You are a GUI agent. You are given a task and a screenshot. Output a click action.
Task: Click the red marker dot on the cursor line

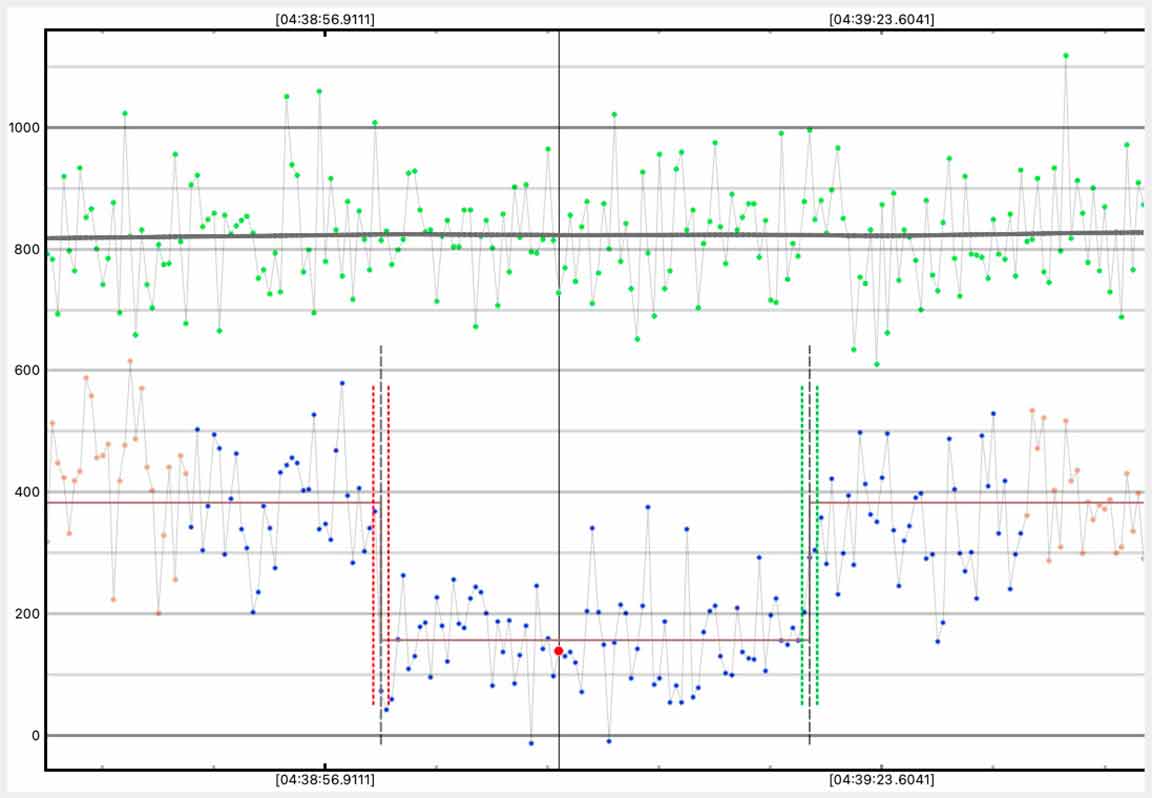click(558, 651)
